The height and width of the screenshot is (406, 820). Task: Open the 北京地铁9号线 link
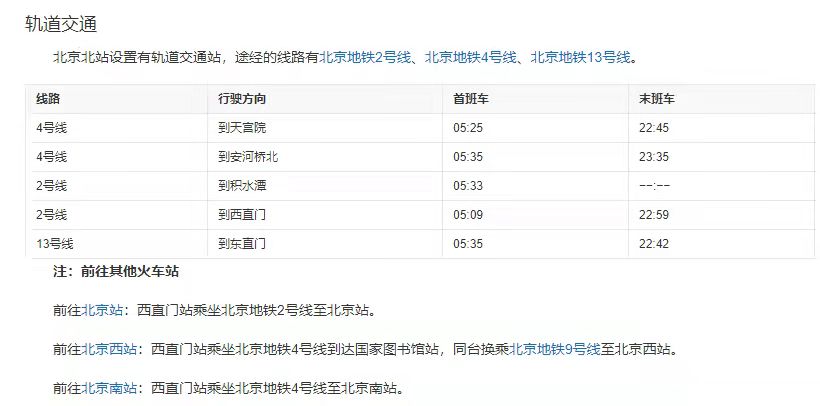tap(555, 349)
